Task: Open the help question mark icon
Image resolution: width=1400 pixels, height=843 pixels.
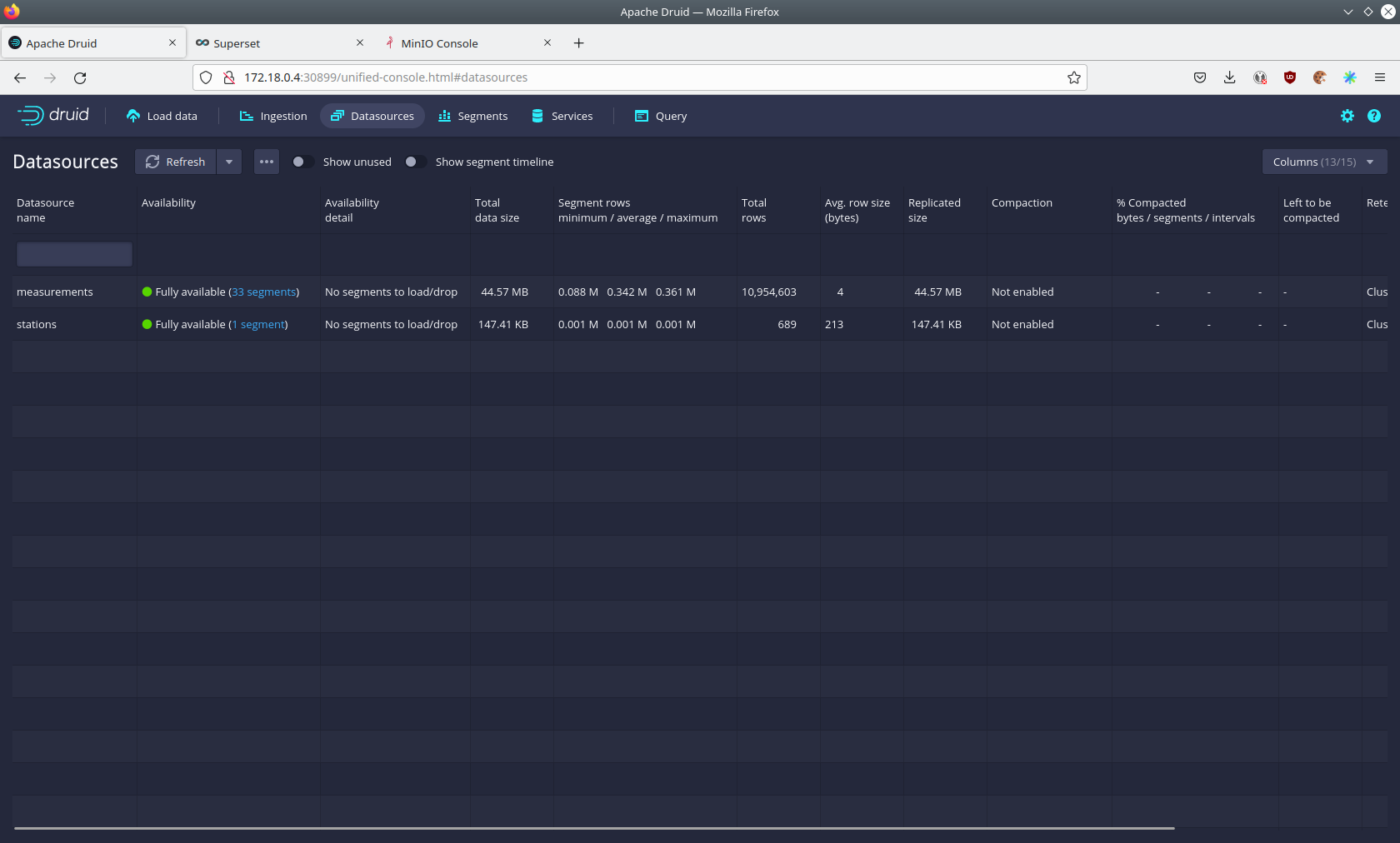Action: pos(1373,116)
